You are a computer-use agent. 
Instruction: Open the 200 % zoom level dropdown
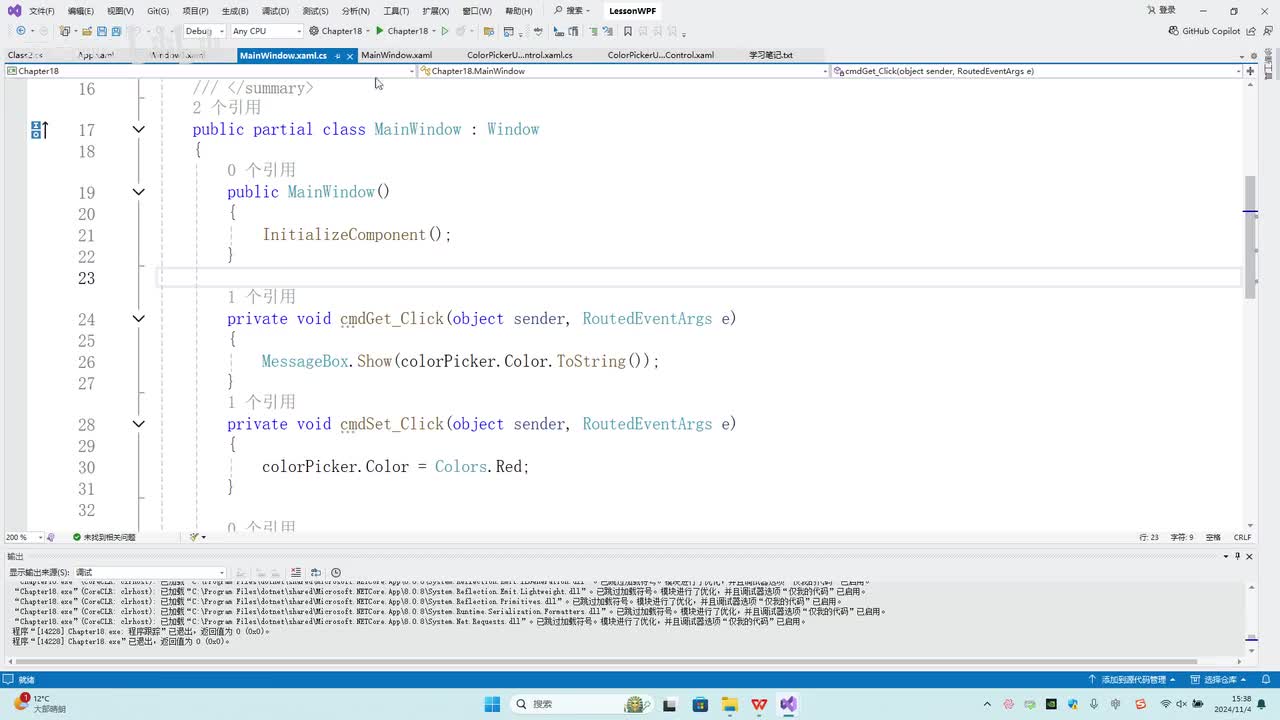24,537
